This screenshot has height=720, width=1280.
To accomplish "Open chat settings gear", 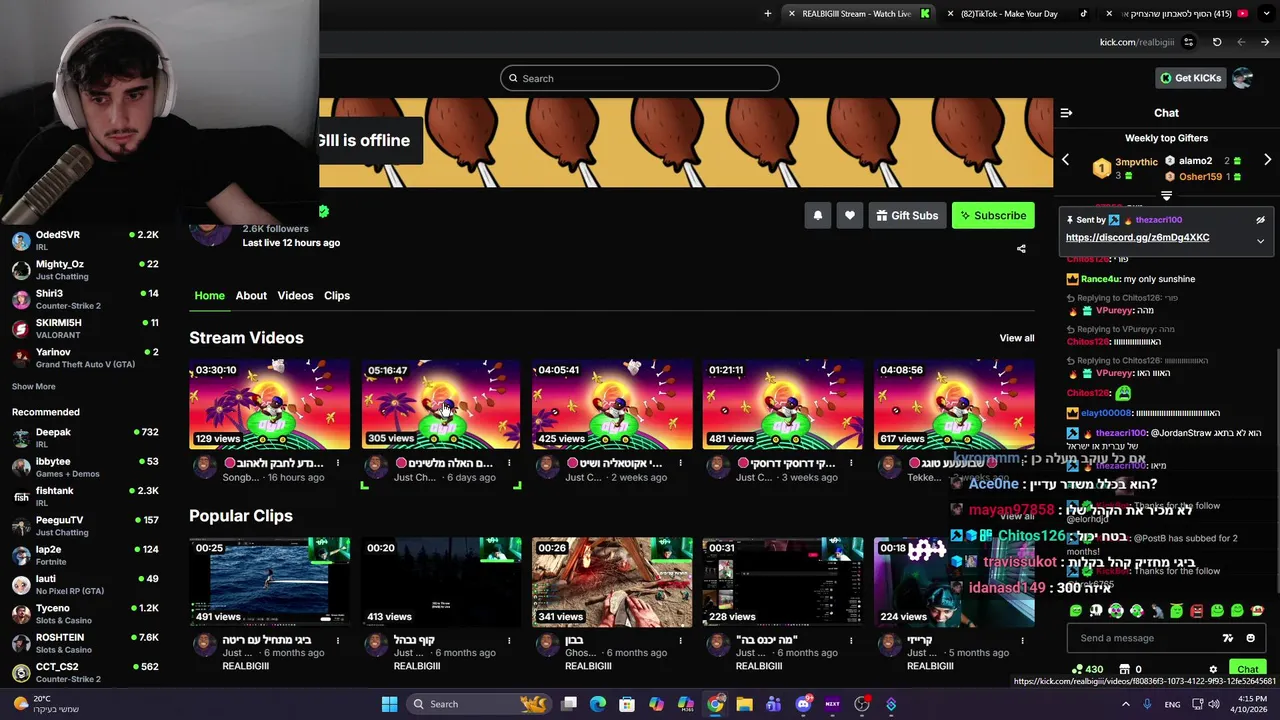I will [1213, 670].
